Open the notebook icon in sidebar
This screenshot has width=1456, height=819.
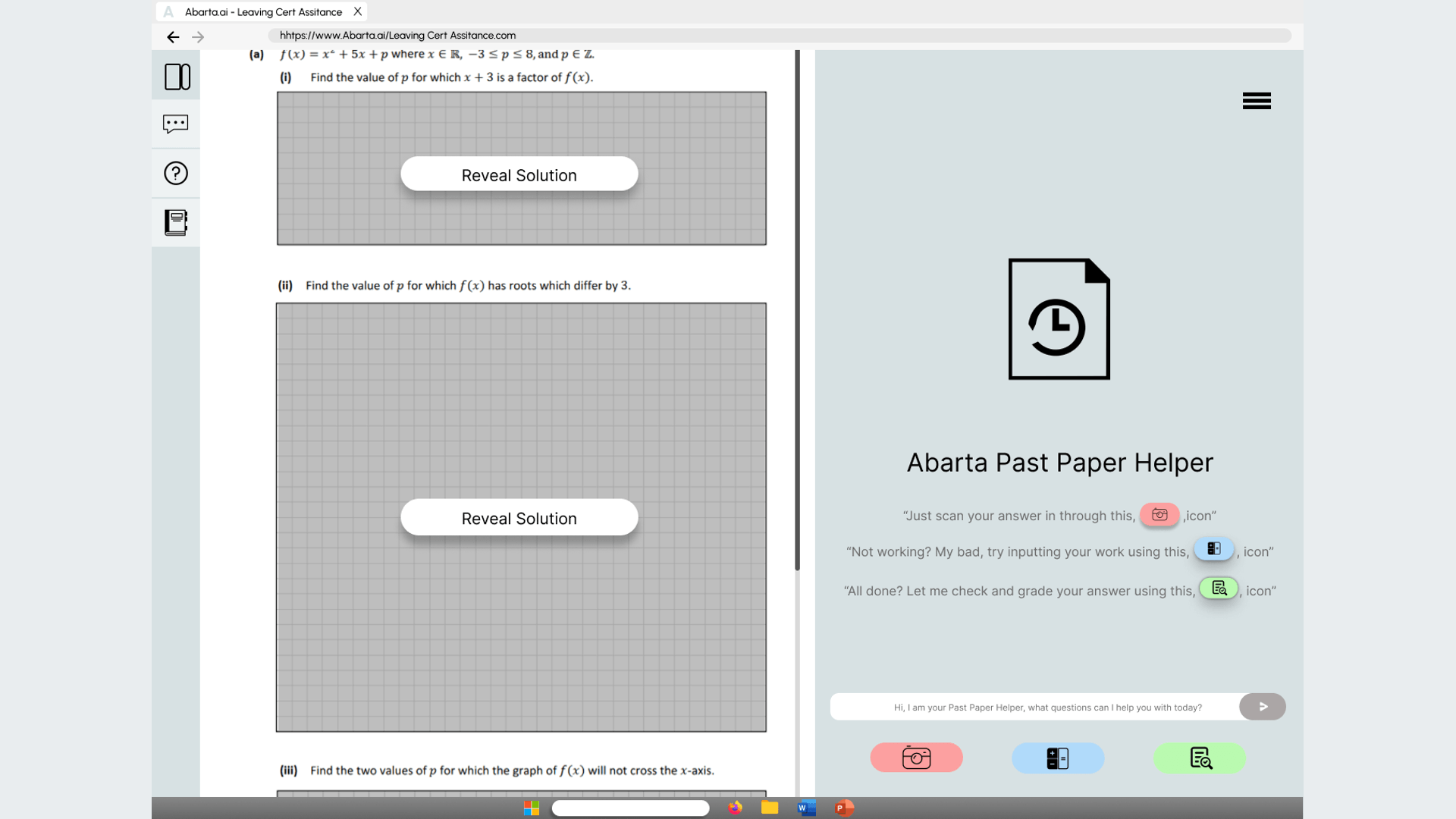tap(176, 222)
